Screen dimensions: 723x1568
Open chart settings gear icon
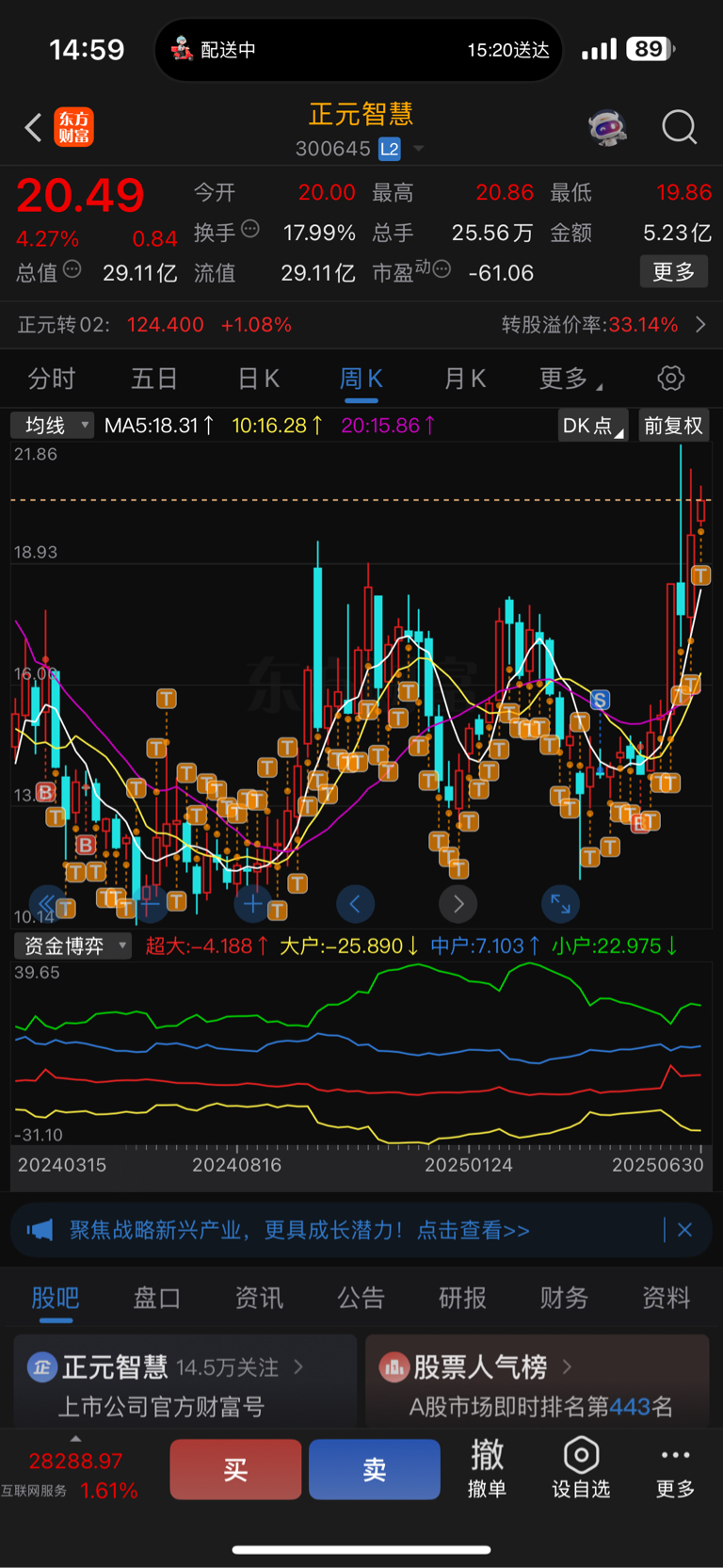point(670,379)
